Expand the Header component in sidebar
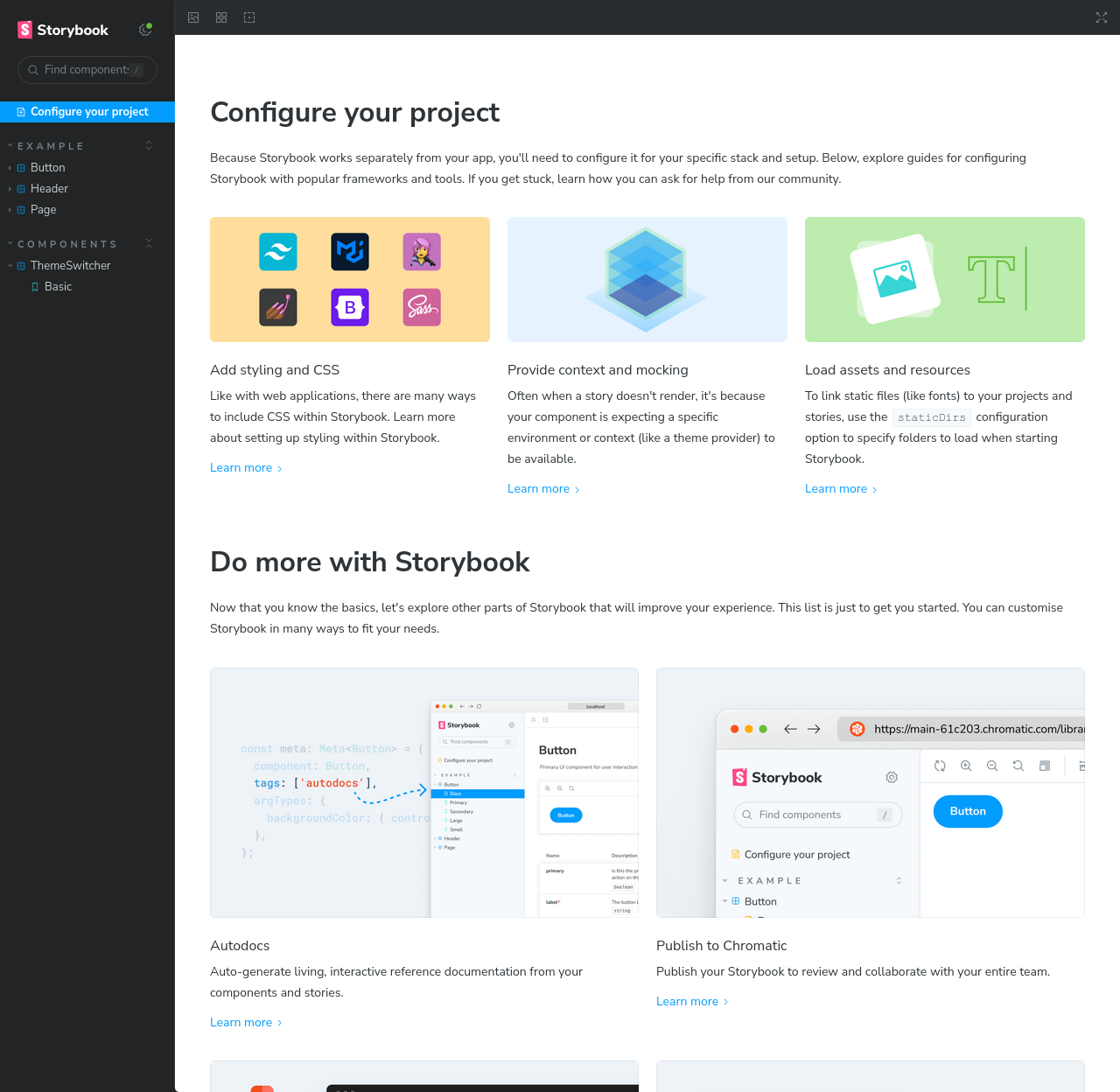 [x=49, y=188]
